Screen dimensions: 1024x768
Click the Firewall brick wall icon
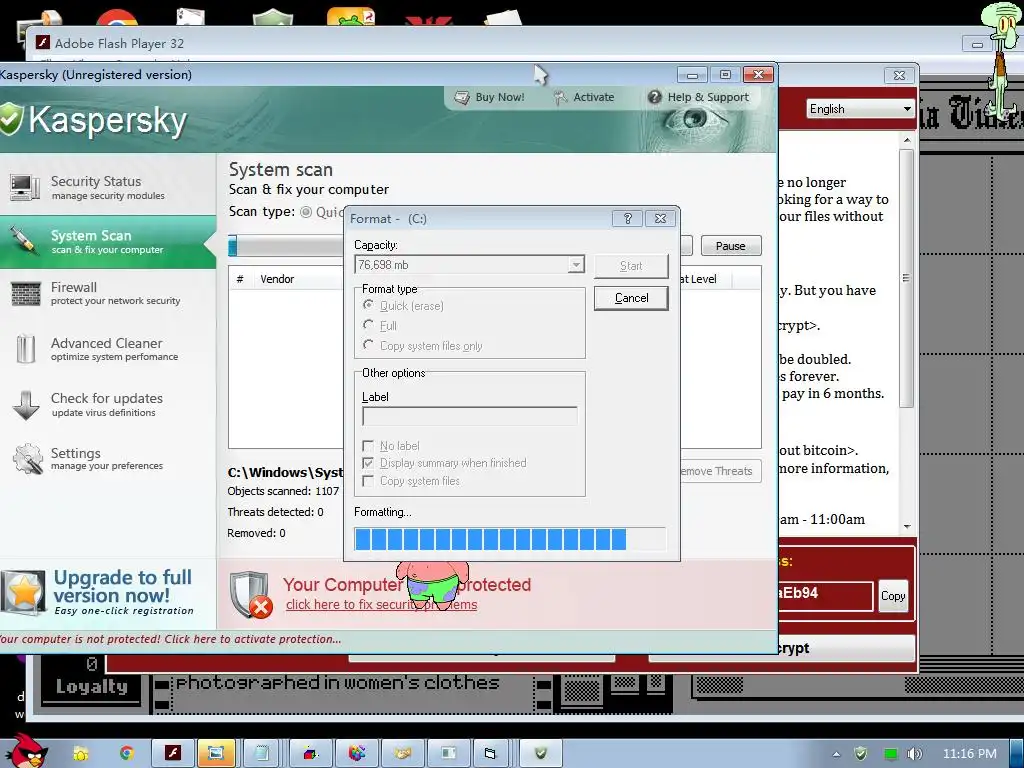pos(25,293)
